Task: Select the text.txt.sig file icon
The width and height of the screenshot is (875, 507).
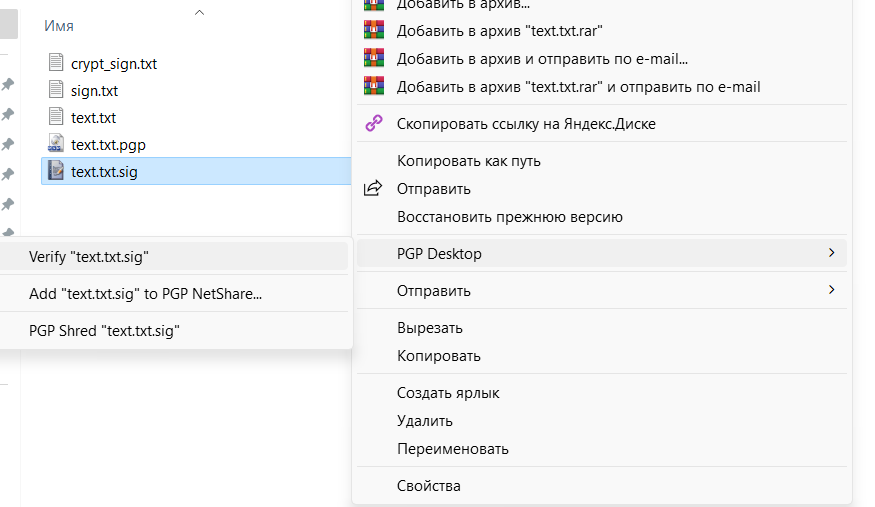Action: pyautogui.click(x=56, y=171)
